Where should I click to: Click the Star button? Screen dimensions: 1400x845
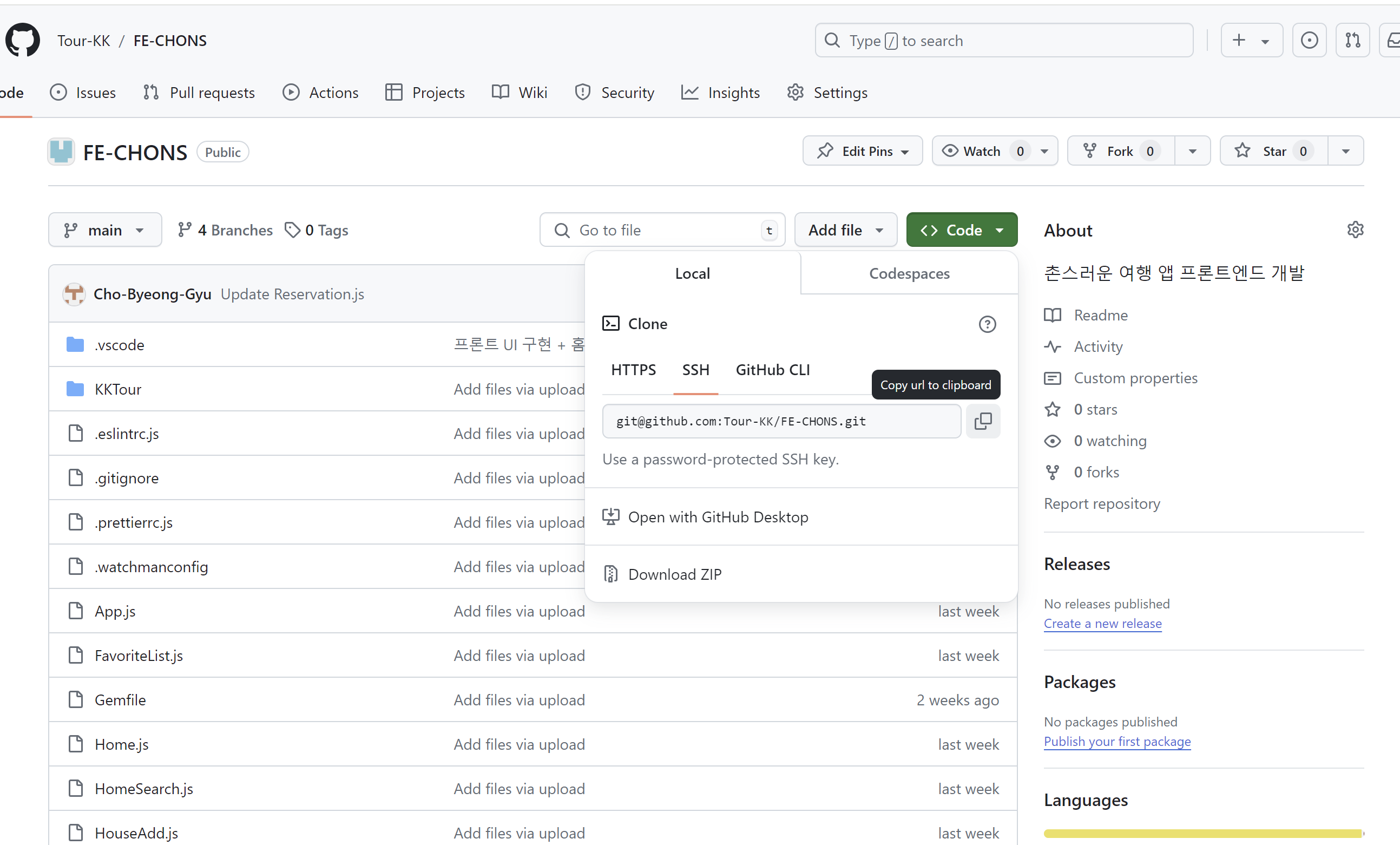coord(1273,150)
